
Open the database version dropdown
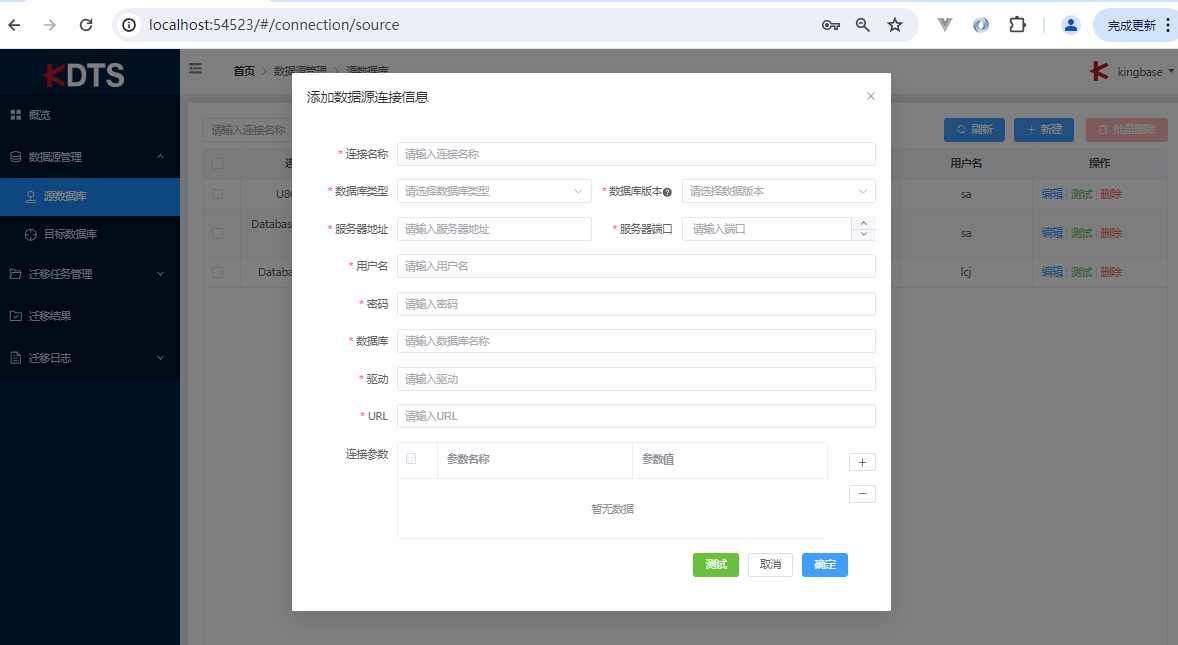coord(778,191)
